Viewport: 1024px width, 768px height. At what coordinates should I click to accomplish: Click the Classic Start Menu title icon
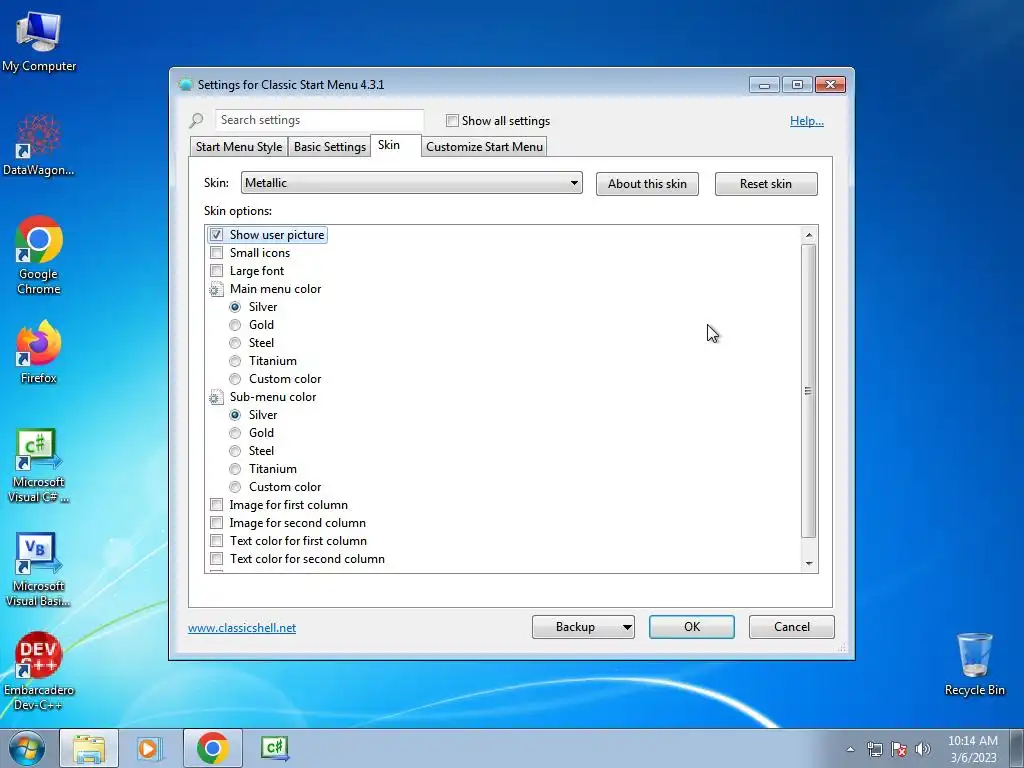pos(185,85)
